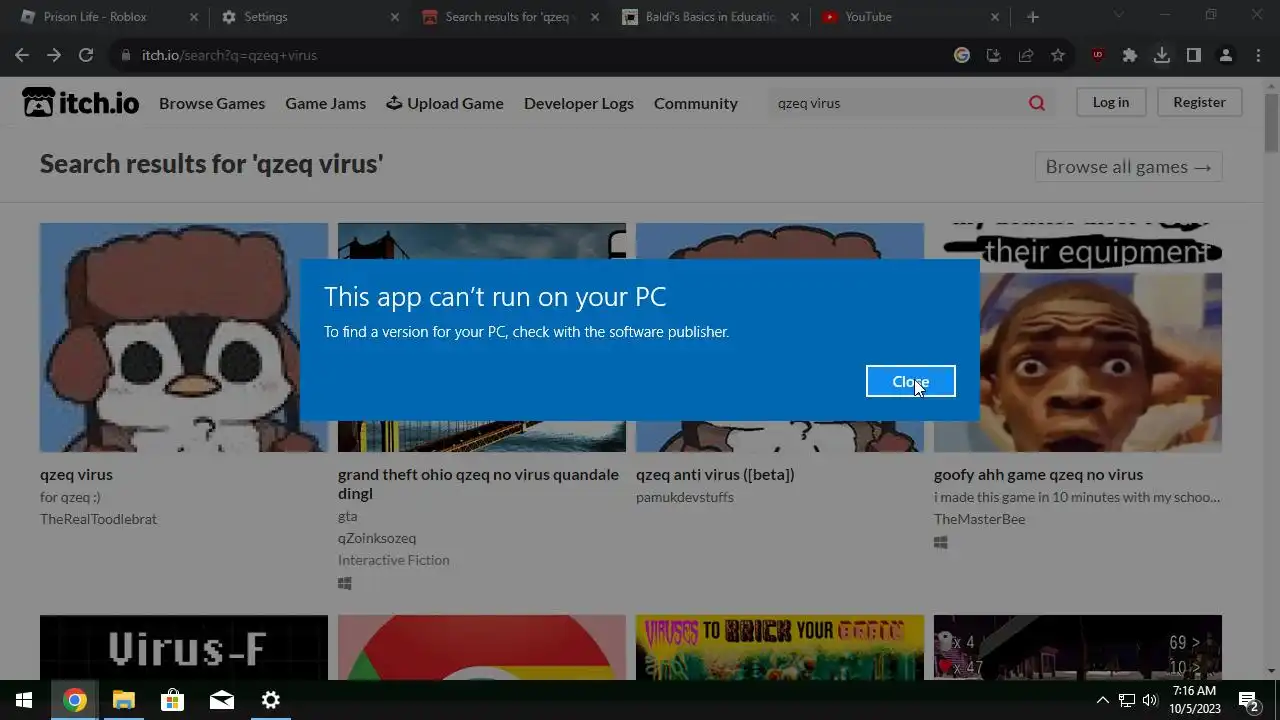The width and height of the screenshot is (1280, 720).
Task: Open Mail app from the taskbar
Action: pyautogui.click(x=221, y=700)
